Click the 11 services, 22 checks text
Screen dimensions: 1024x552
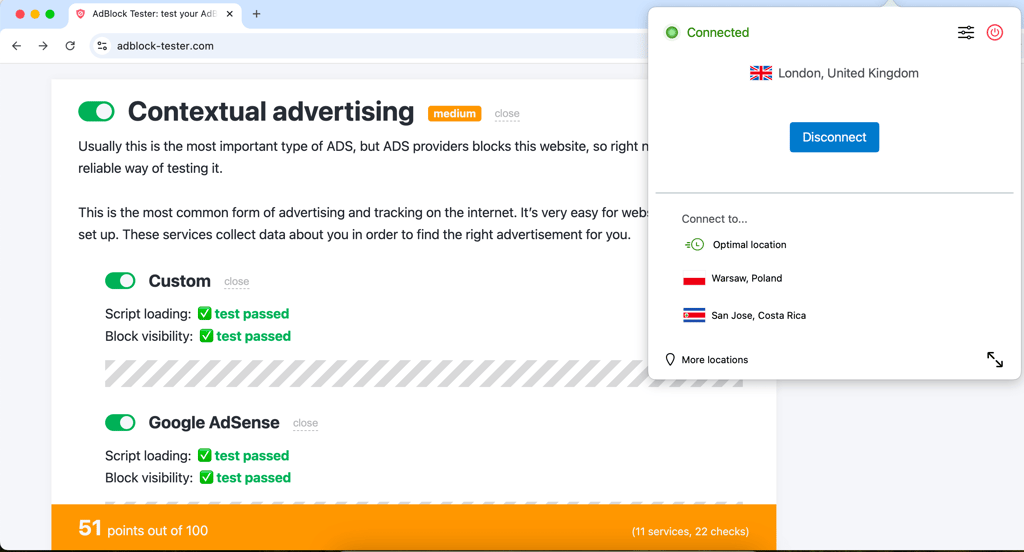tap(690, 532)
